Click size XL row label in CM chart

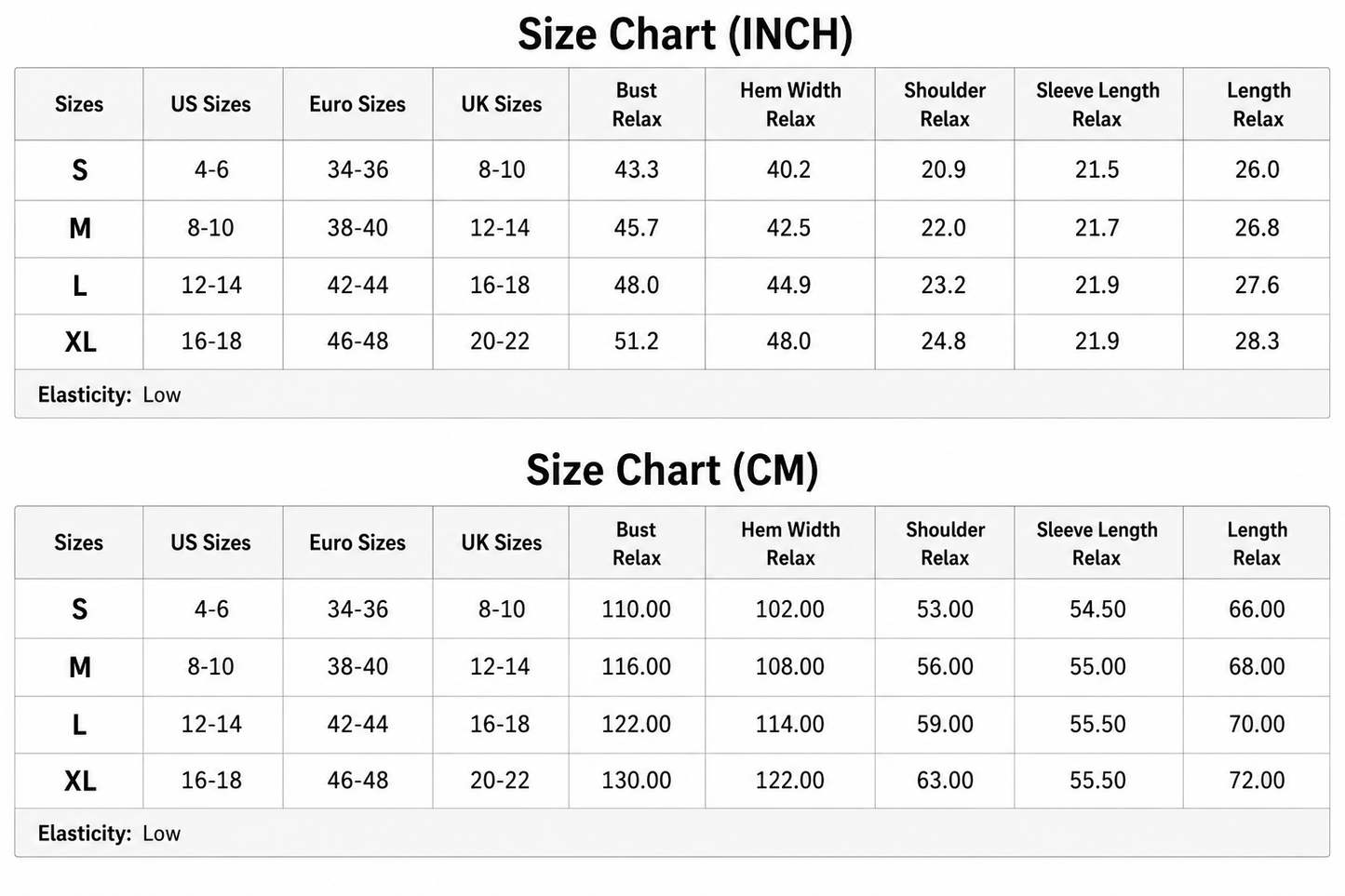click(80, 781)
